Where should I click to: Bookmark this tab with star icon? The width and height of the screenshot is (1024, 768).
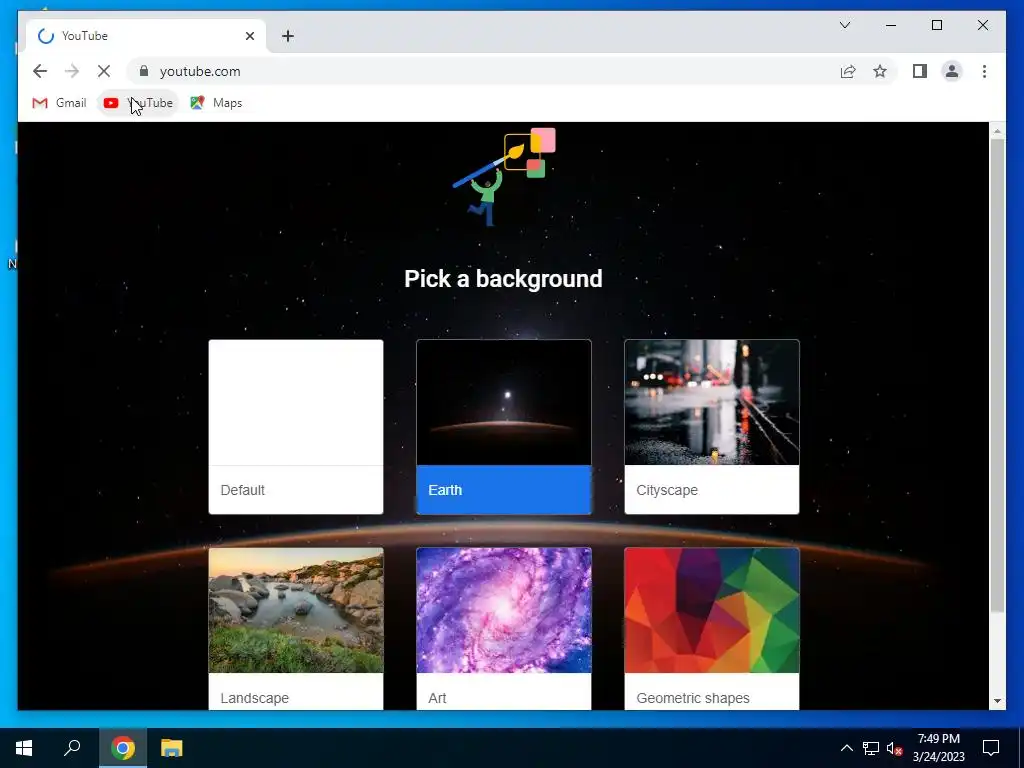(880, 71)
